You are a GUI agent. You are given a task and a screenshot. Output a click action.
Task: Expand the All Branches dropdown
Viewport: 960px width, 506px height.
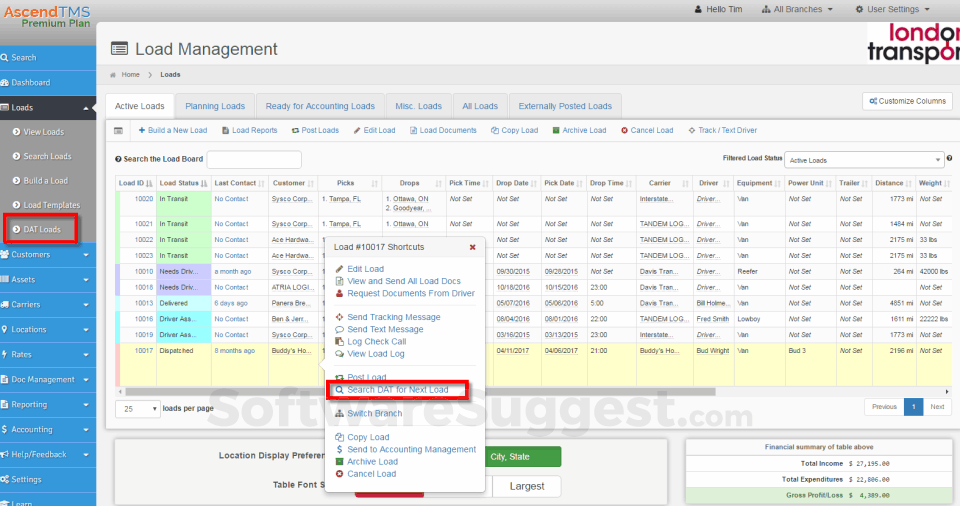[803, 9]
